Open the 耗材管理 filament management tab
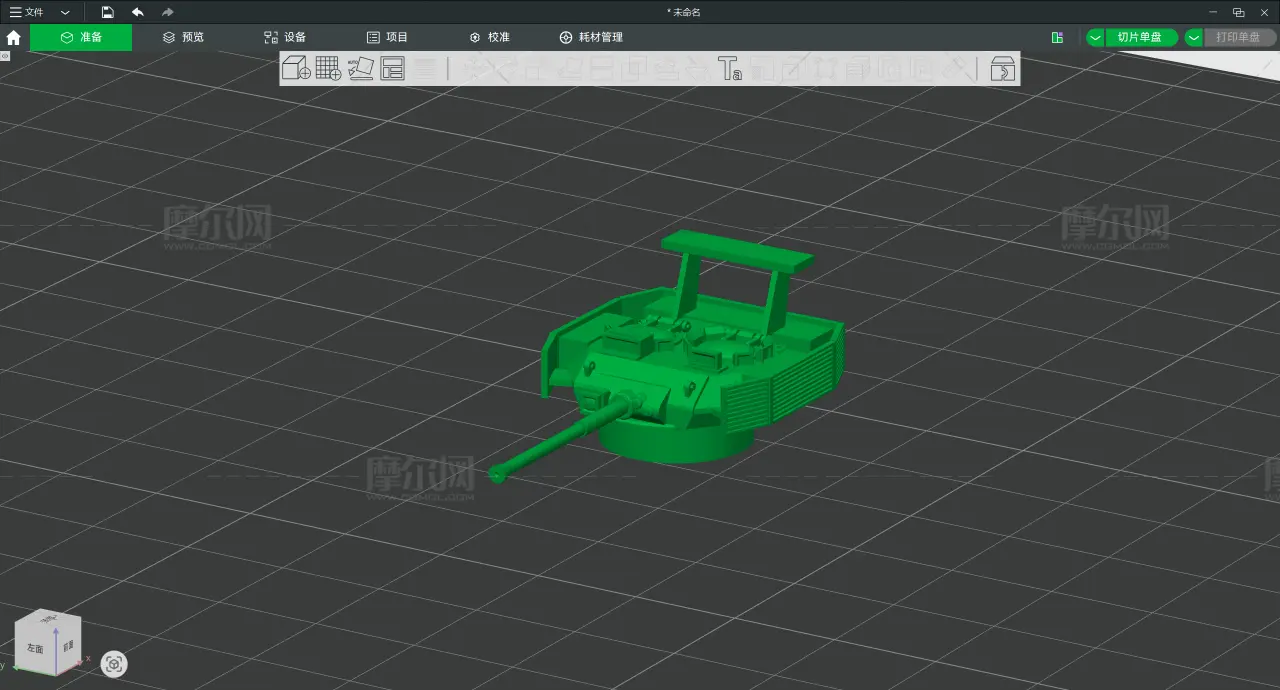Image resolution: width=1280 pixels, height=690 pixels. click(591, 37)
